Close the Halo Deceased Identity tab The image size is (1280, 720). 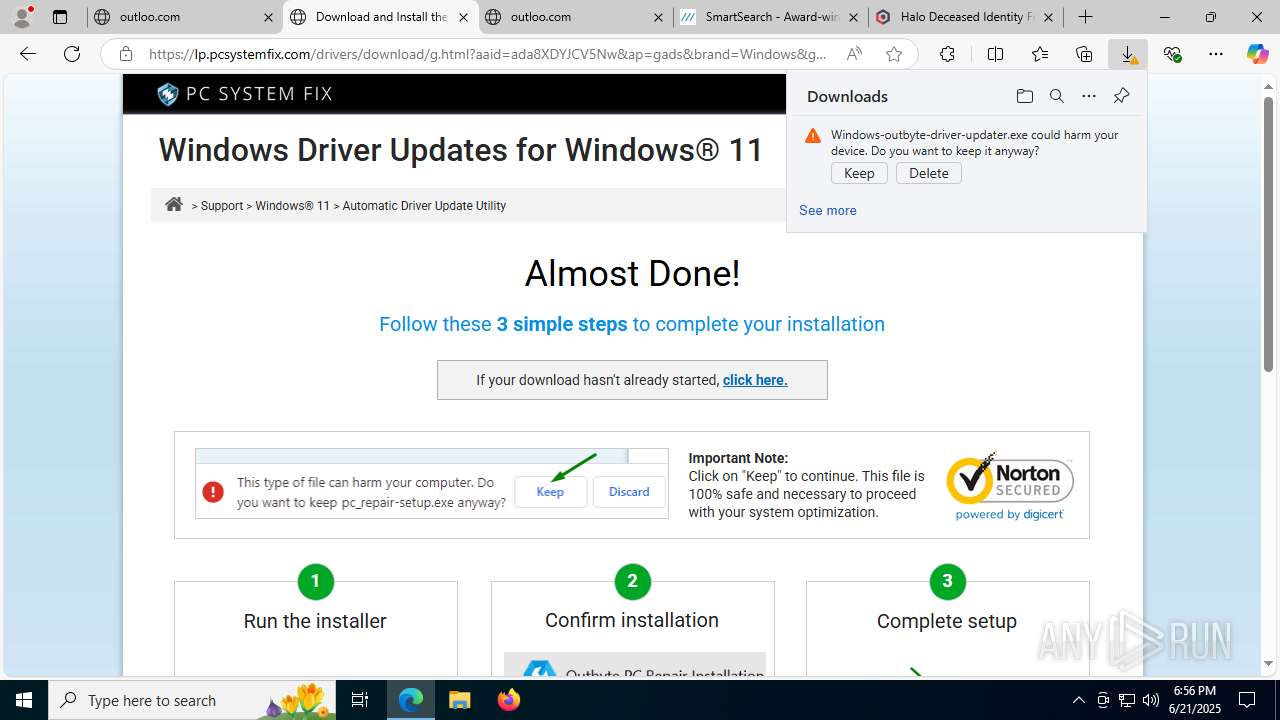pos(1048,17)
